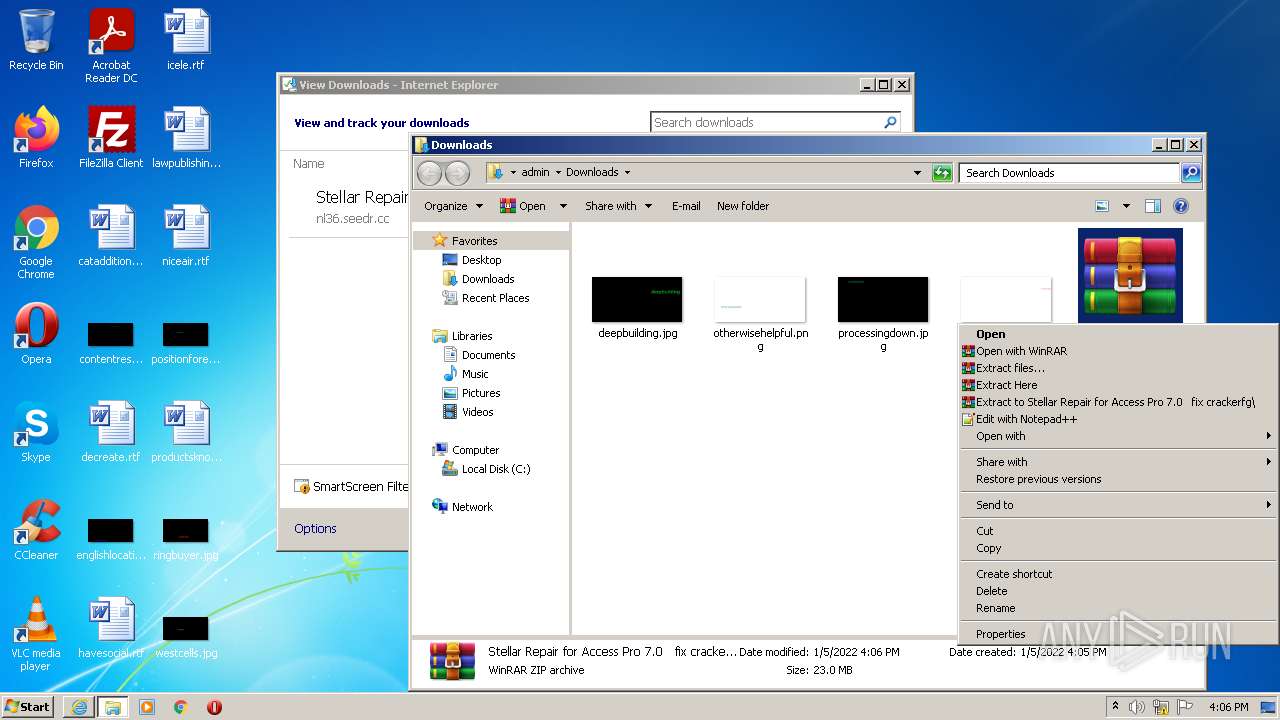Select Desktop under Favorites
1280x720 pixels.
(x=481, y=260)
